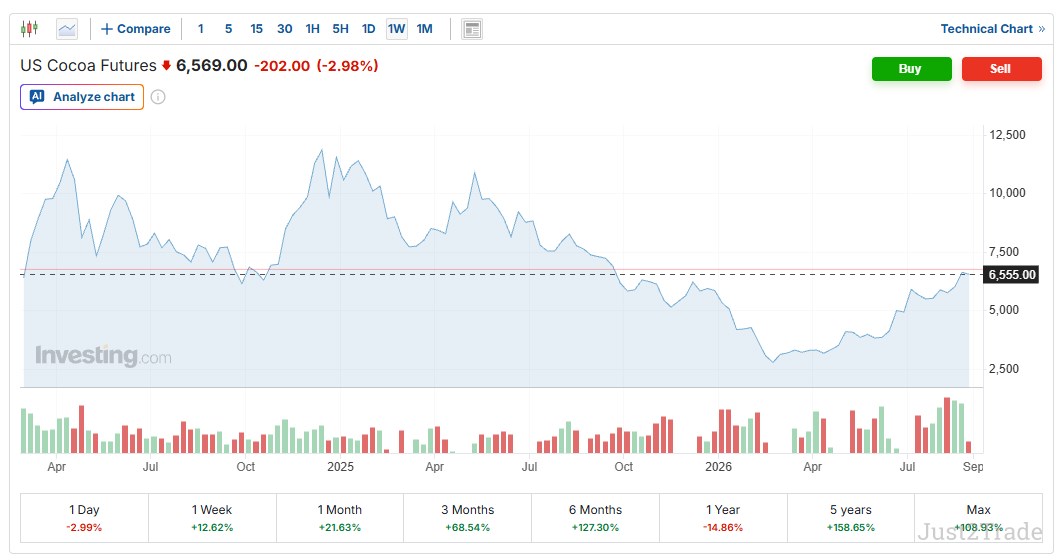Click the Max performance period cell
Viewport: 1062px width, 560px height.
point(978,518)
